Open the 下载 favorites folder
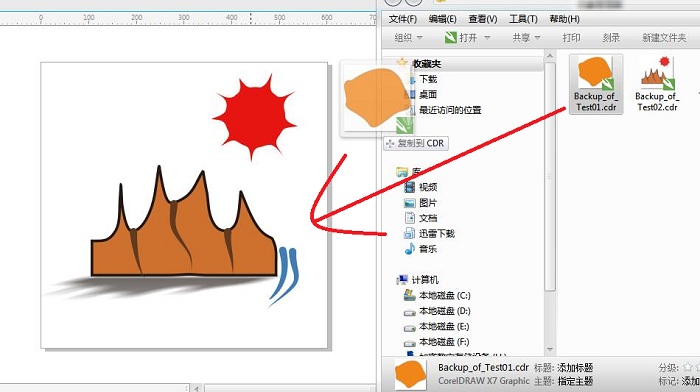Screen dimensions: 700x392 [x=428, y=79]
